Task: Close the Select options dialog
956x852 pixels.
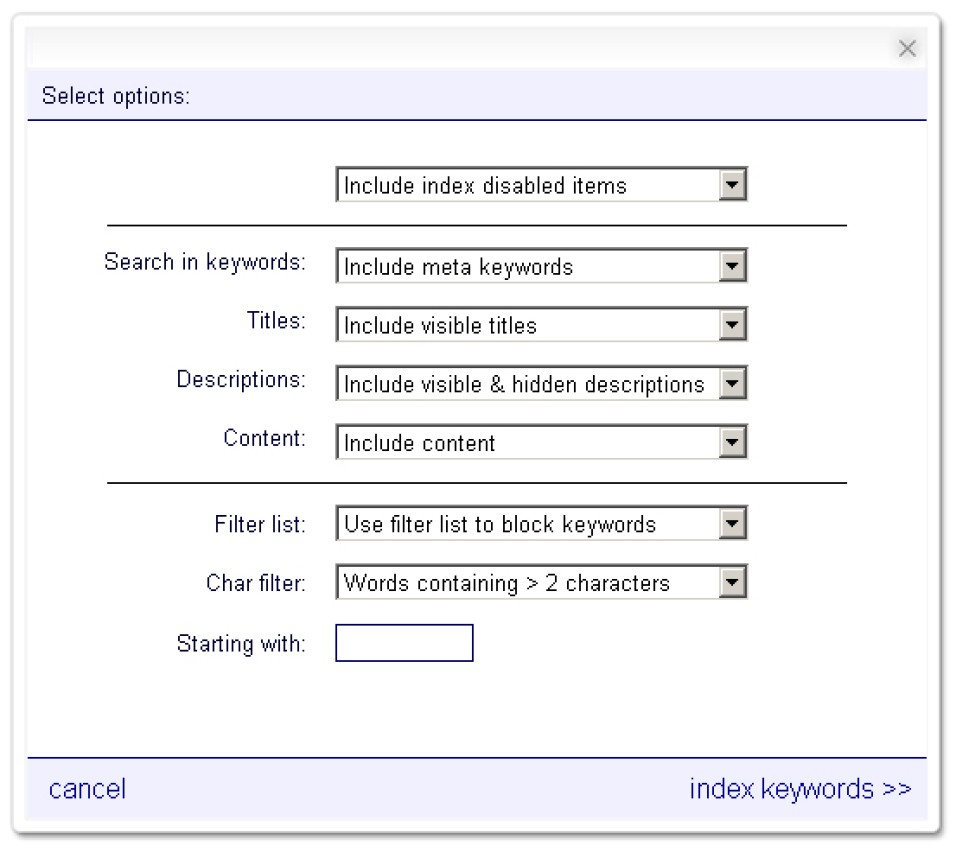Action: [x=907, y=49]
